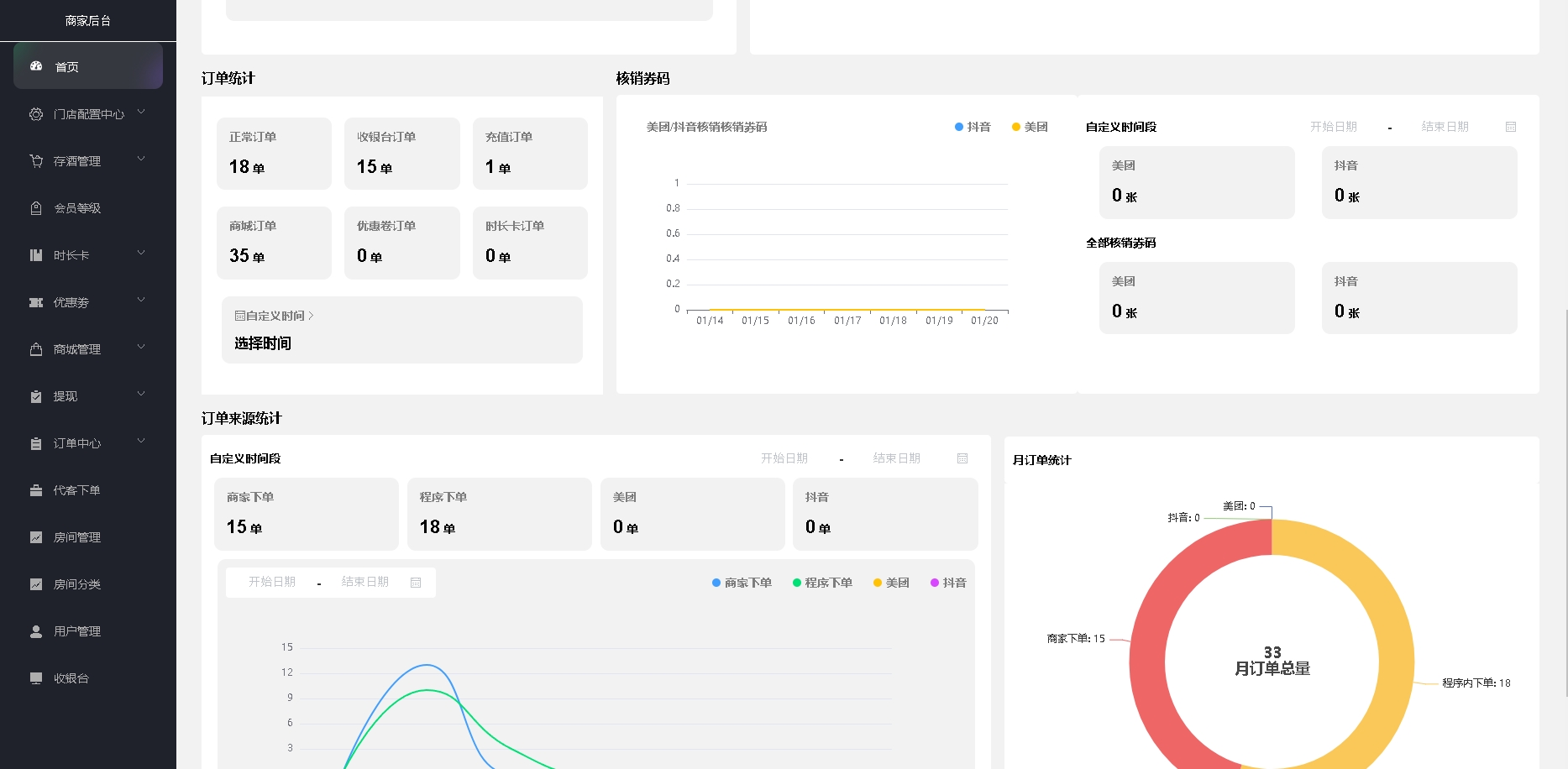Image resolution: width=1568 pixels, height=769 pixels.
Task: Click the 商家下单 15单 source card
Action: tap(307, 514)
